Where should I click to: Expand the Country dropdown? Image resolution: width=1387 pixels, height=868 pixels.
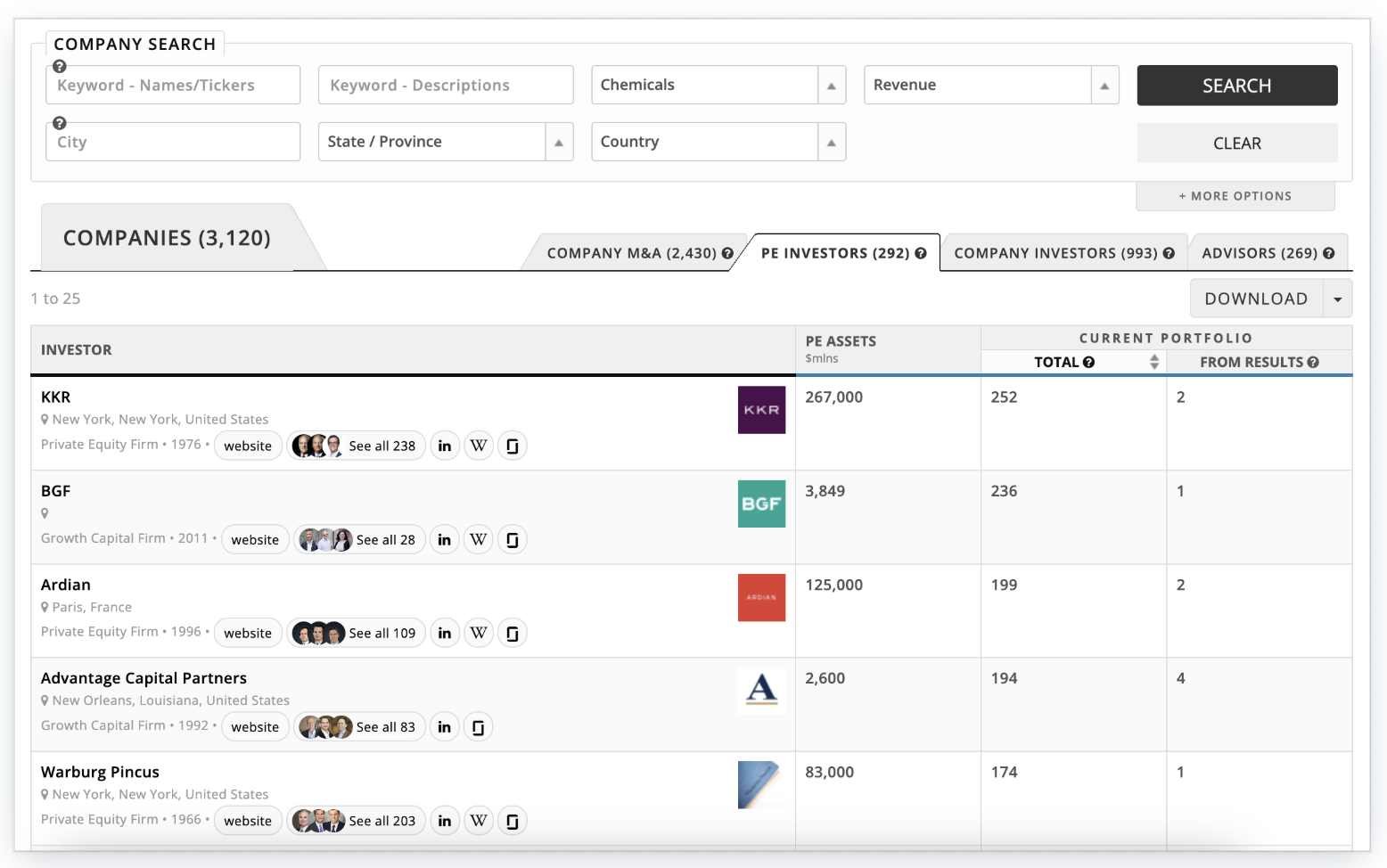(x=831, y=143)
